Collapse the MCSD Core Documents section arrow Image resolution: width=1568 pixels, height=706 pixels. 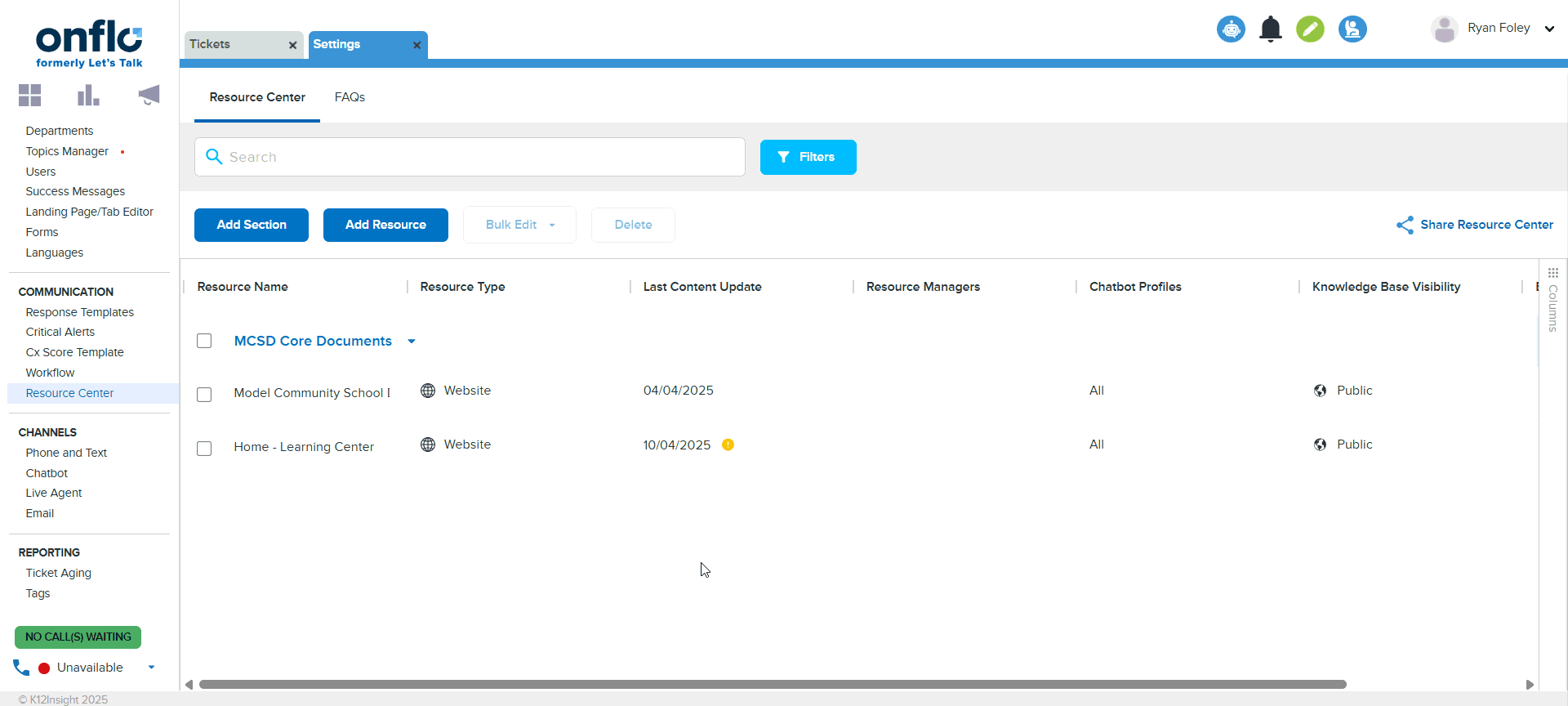click(412, 342)
